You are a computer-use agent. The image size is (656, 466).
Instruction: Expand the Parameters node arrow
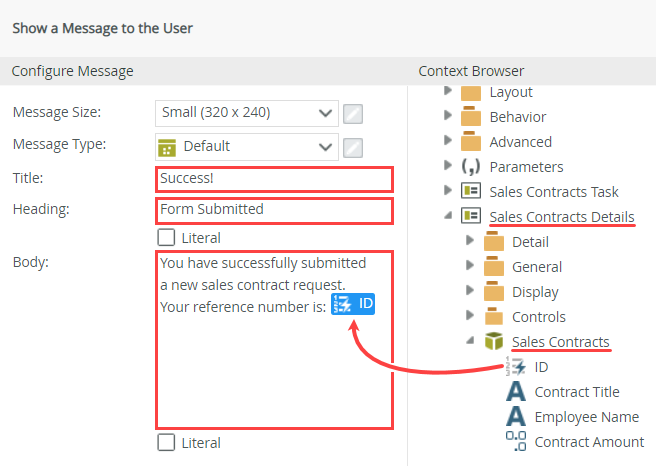pyautogui.click(x=448, y=165)
